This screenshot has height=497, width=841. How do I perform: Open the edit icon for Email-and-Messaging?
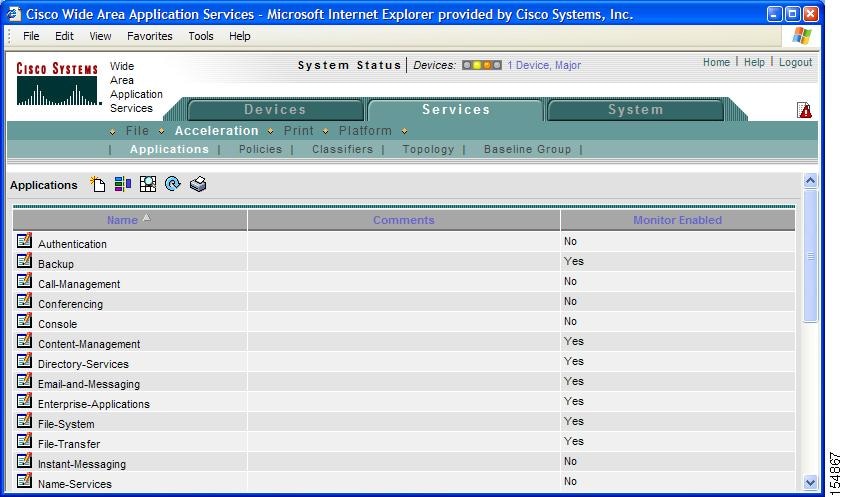pos(24,381)
